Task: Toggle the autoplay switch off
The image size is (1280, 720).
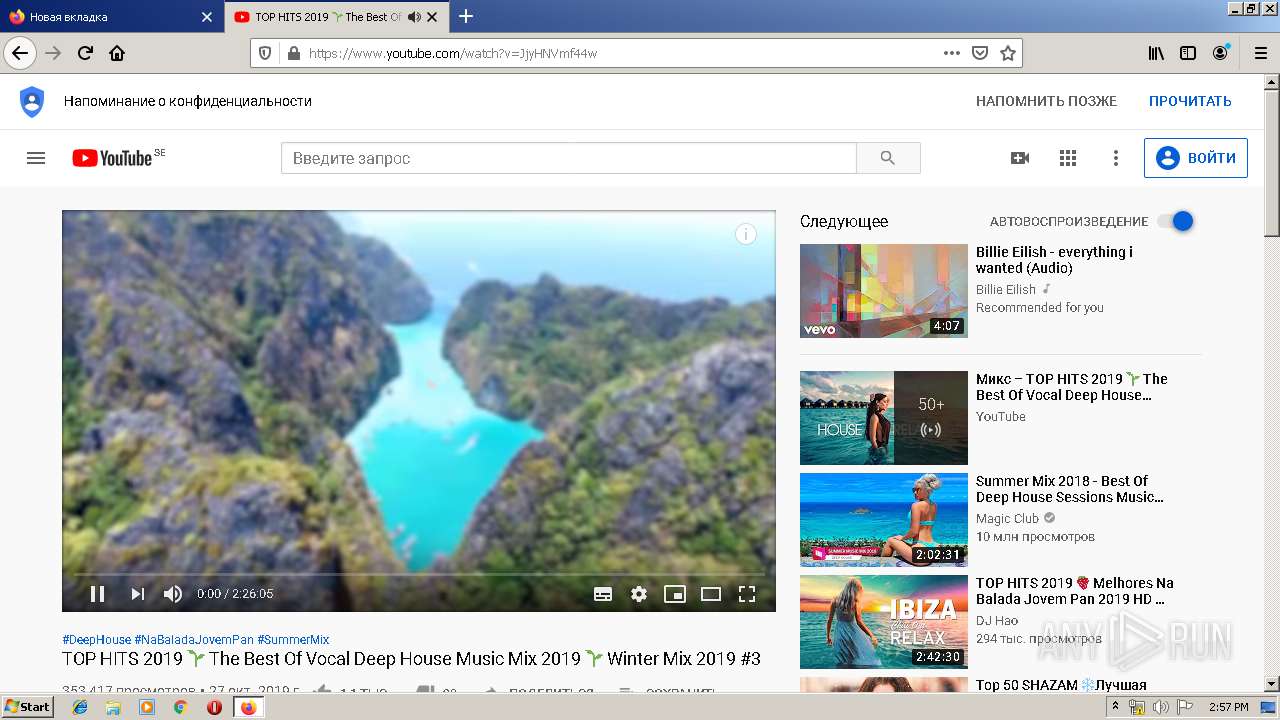Action: [x=1176, y=221]
